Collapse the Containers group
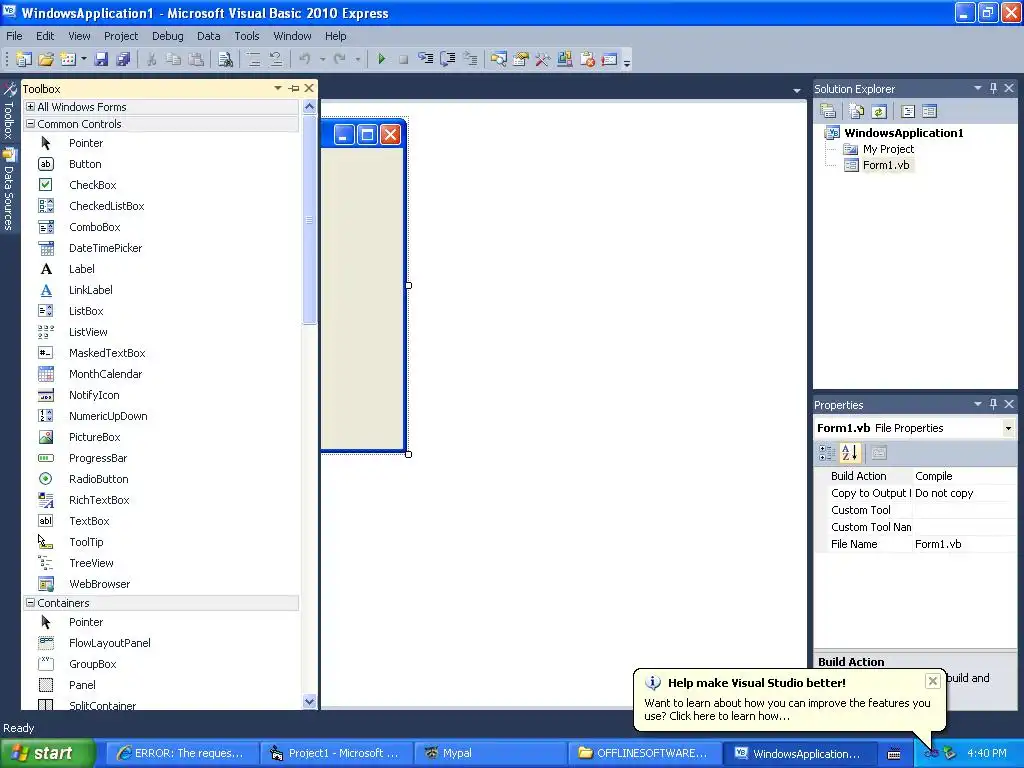 [x=30, y=603]
